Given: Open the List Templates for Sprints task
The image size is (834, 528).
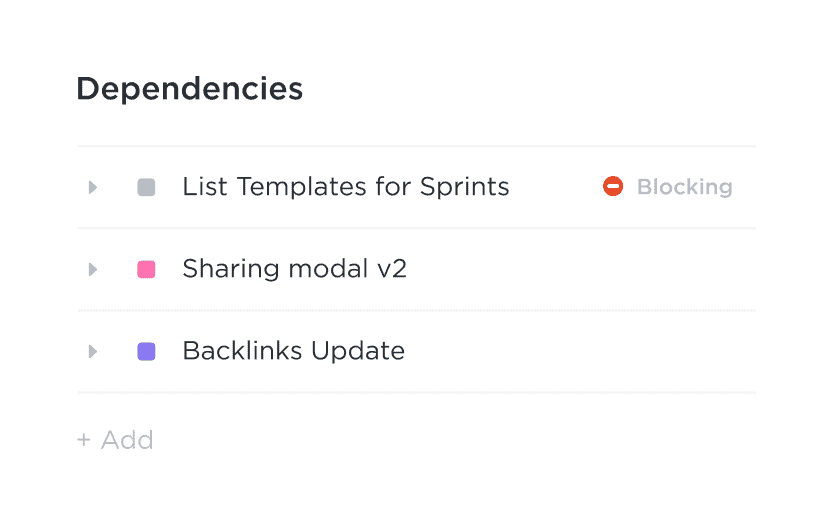Looking at the screenshot, I should click(345, 187).
